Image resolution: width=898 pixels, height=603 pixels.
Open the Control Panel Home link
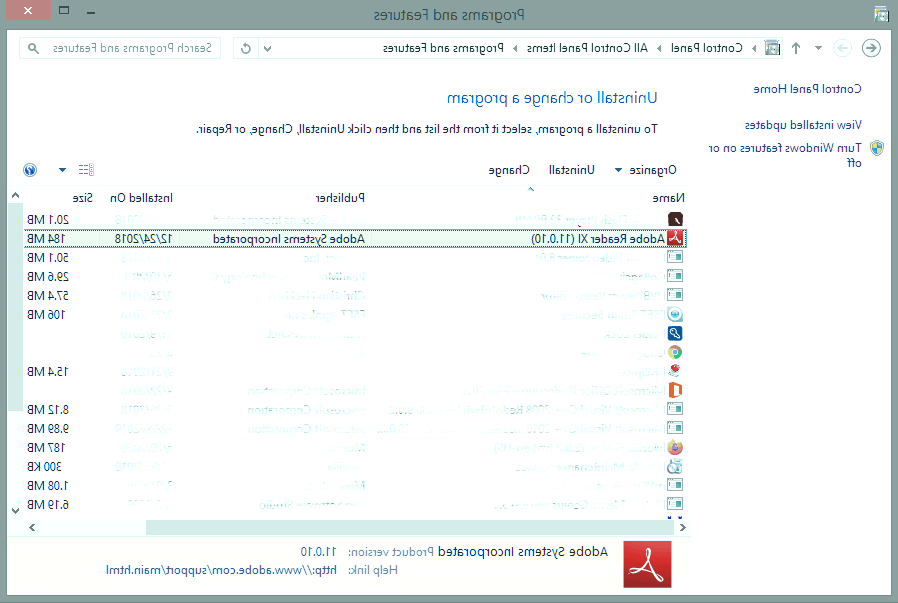click(x=808, y=89)
